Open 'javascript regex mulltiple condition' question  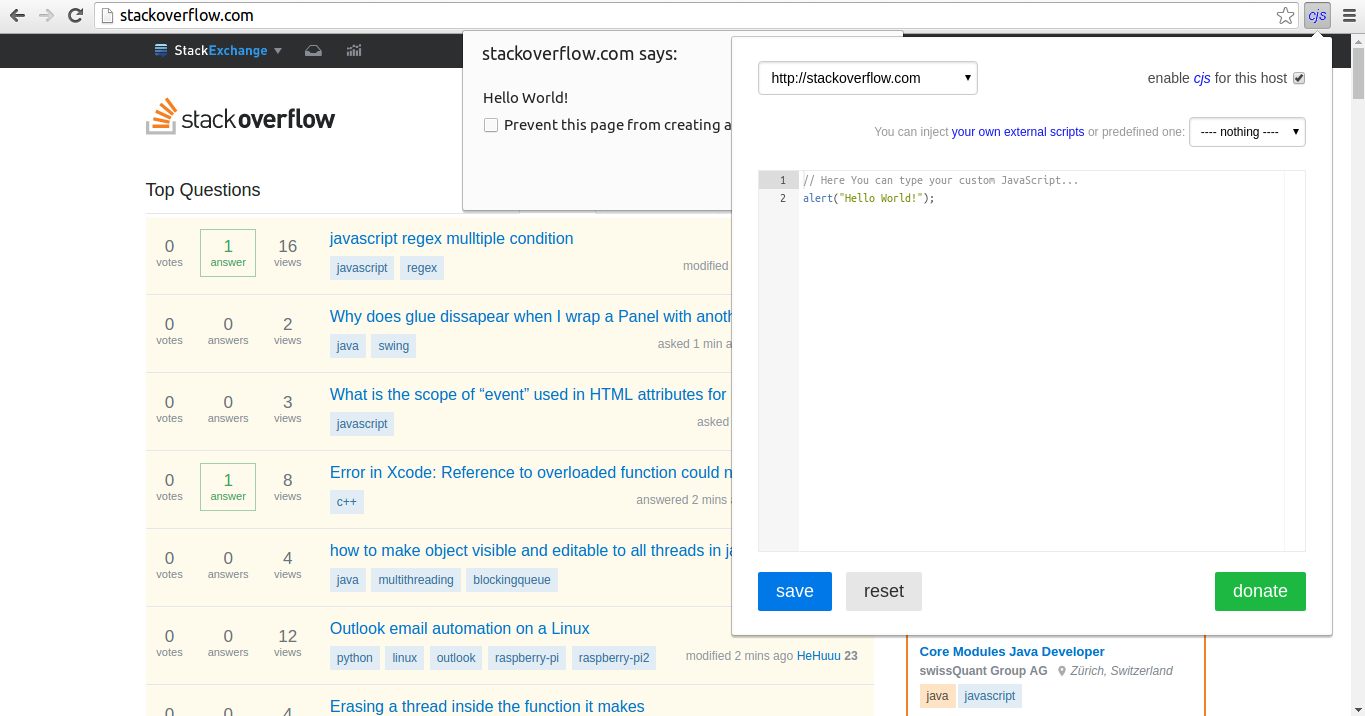click(452, 238)
